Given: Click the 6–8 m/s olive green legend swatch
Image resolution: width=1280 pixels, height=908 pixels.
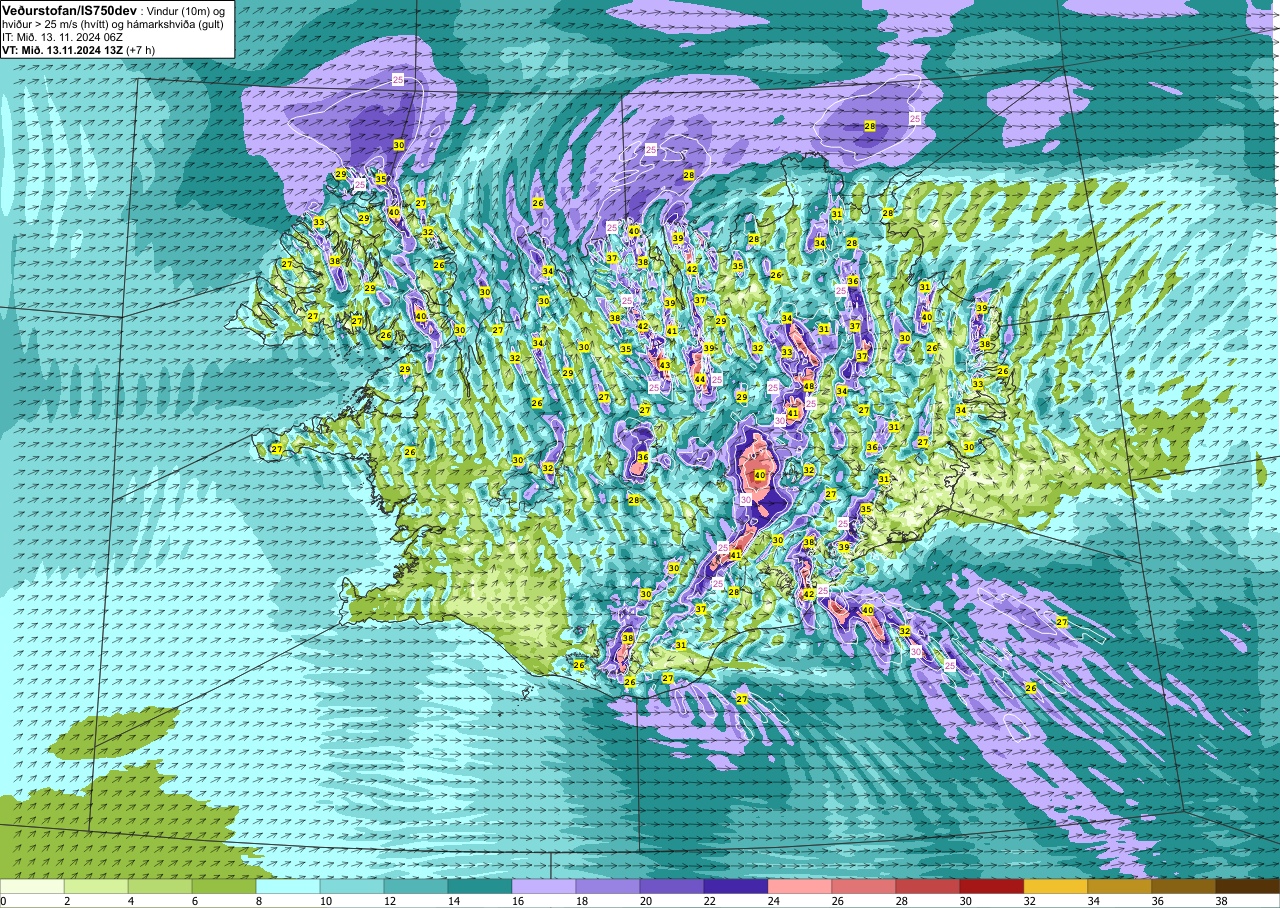Looking at the screenshot, I should [x=224, y=886].
